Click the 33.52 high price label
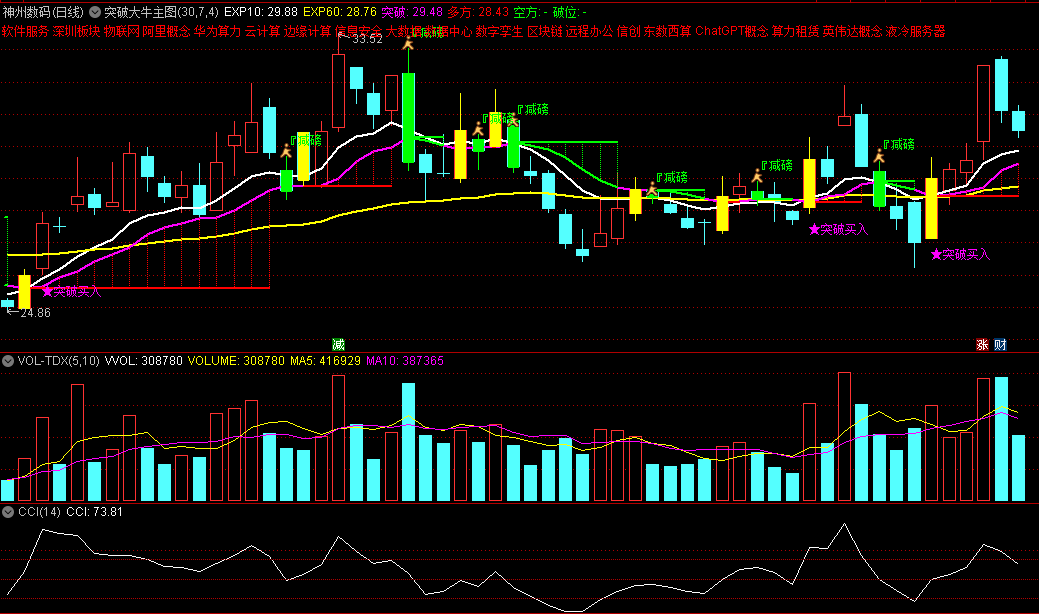 367,39
